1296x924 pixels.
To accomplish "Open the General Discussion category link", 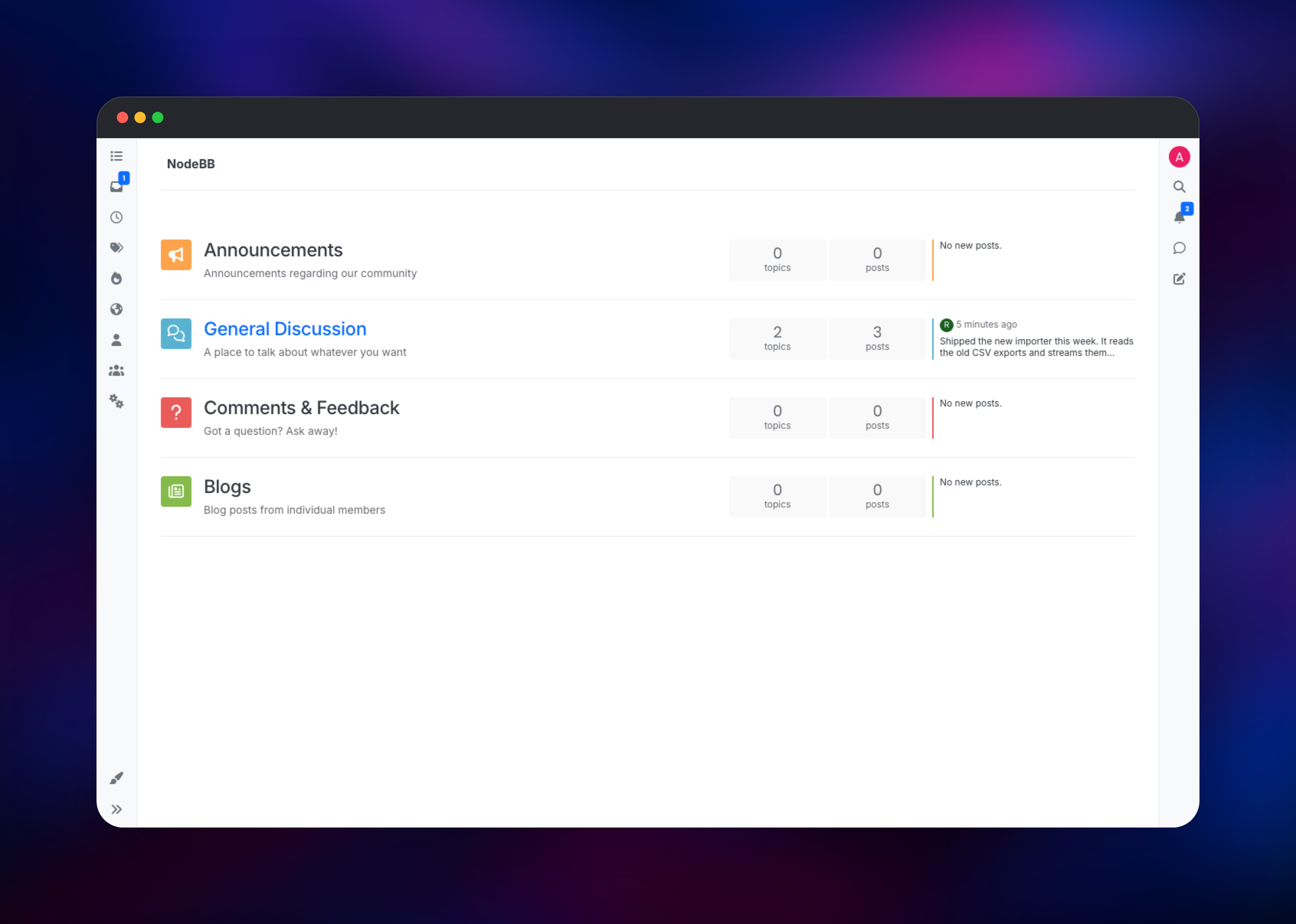I will [x=285, y=329].
